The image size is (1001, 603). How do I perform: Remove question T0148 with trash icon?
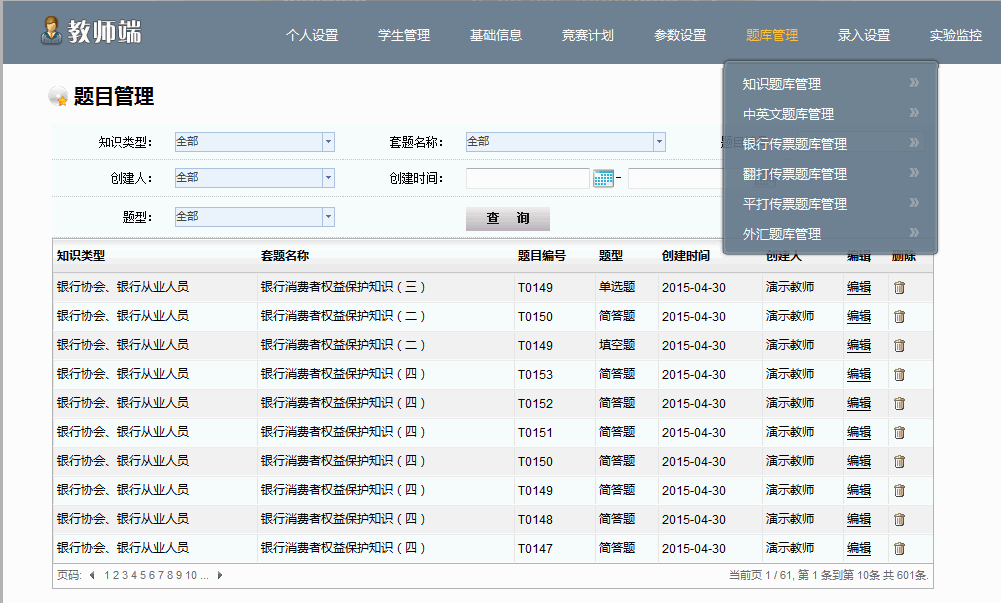click(x=899, y=519)
